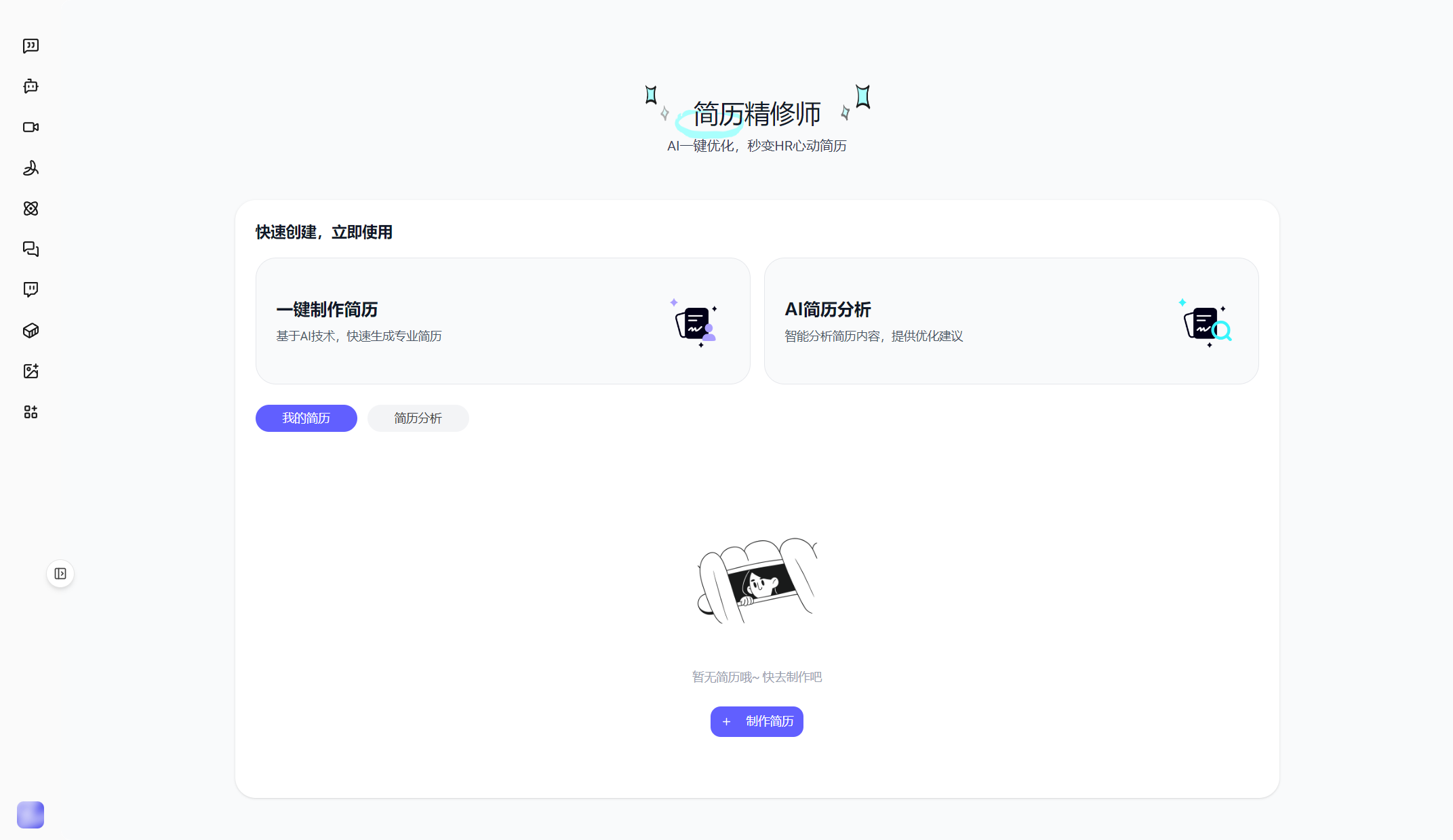This screenshot has width=1453, height=840.
Task: Click the empty-state film illustration
Action: (x=757, y=583)
